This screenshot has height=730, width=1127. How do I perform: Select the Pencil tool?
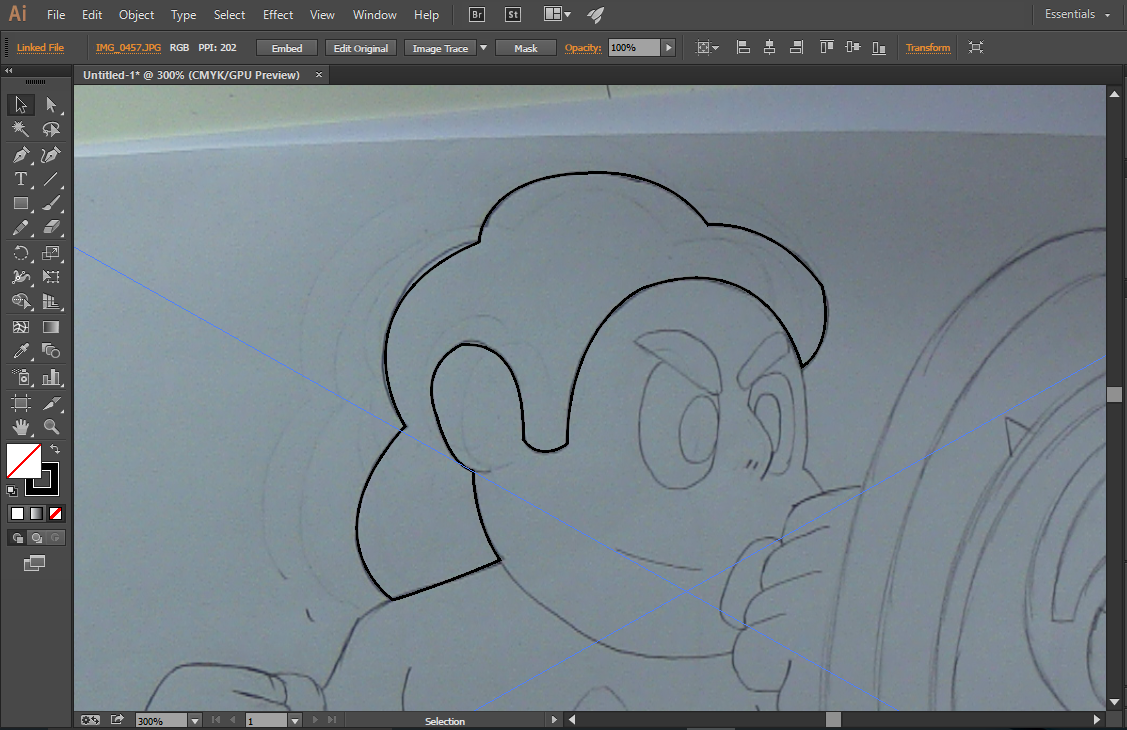[x=21, y=228]
